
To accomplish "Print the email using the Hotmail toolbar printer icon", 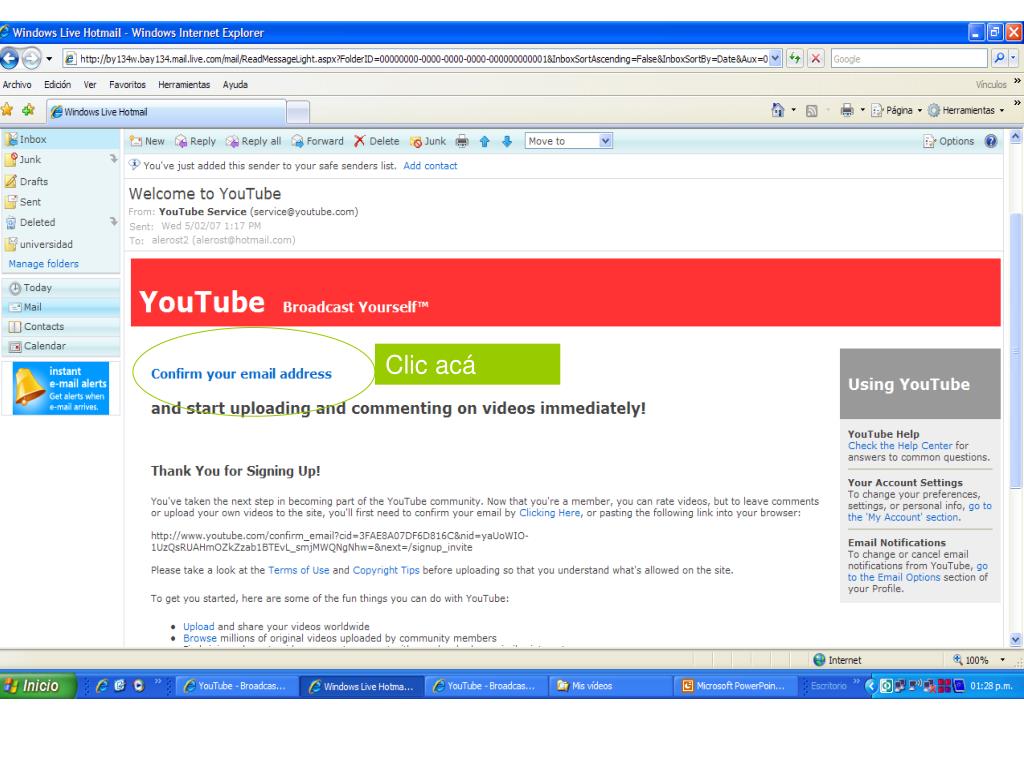I will [462, 141].
